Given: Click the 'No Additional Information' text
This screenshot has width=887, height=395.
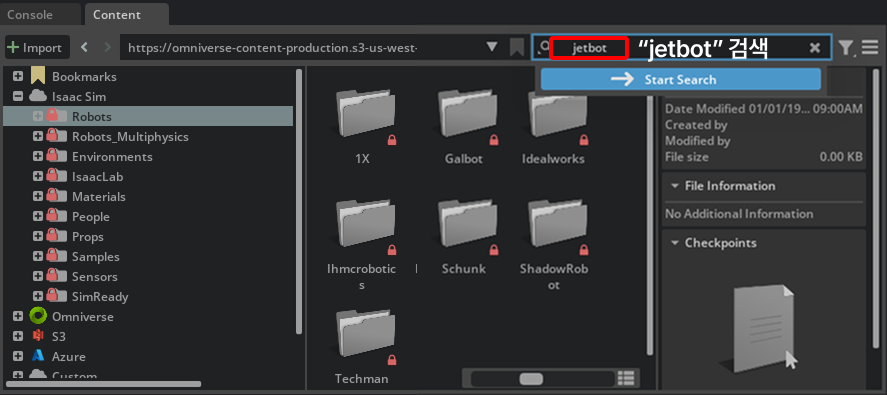Looking at the screenshot, I should point(739,214).
